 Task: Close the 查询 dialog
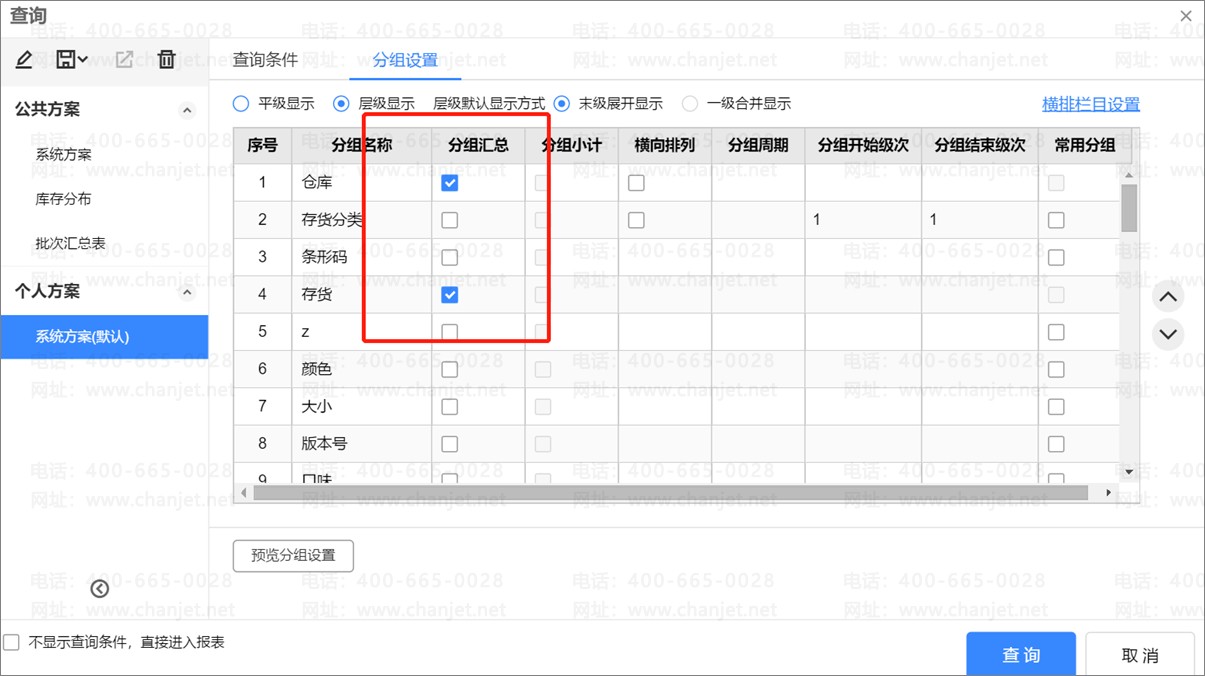point(1186,16)
